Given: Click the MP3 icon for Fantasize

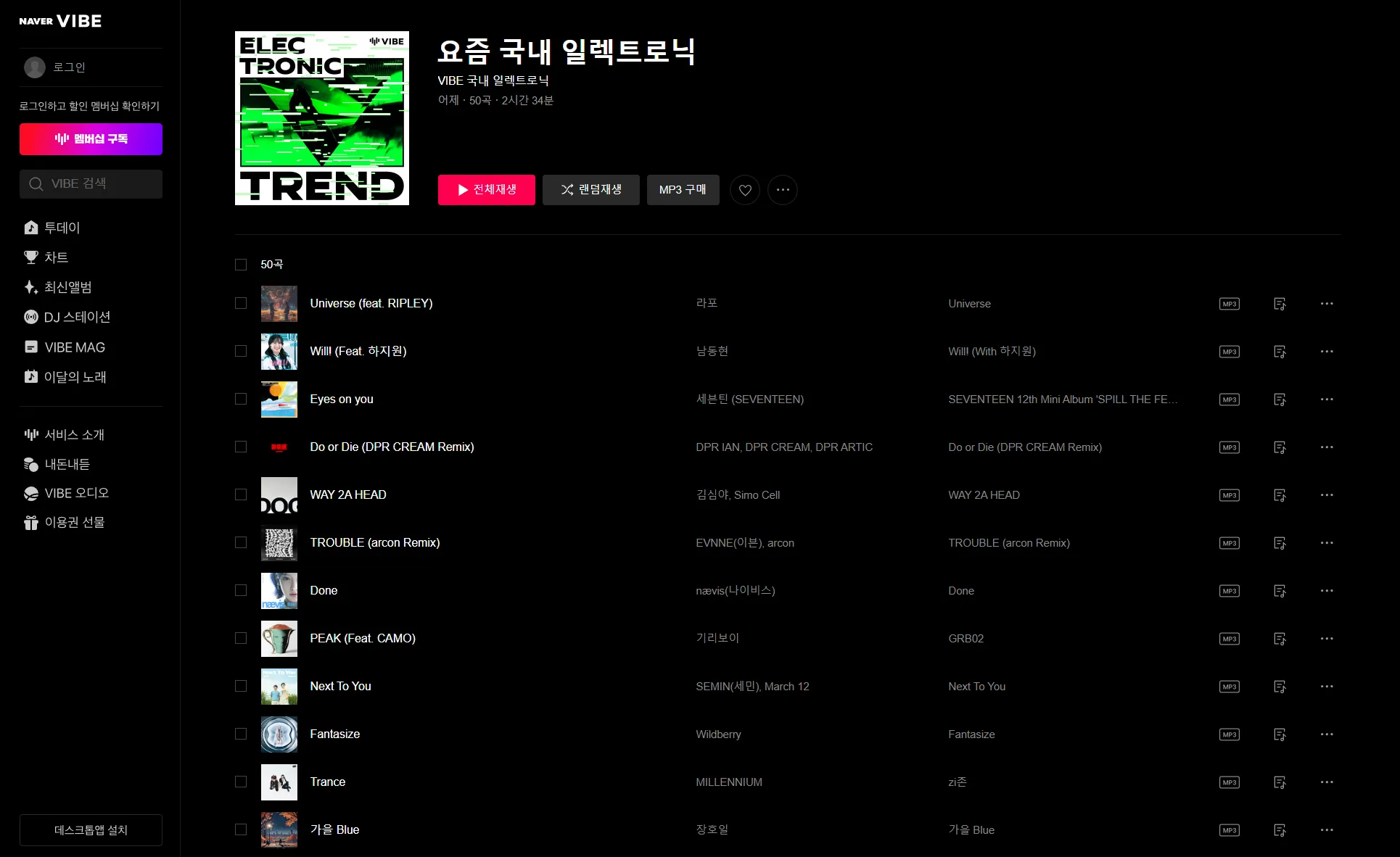Looking at the screenshot, I should 1230,734.
